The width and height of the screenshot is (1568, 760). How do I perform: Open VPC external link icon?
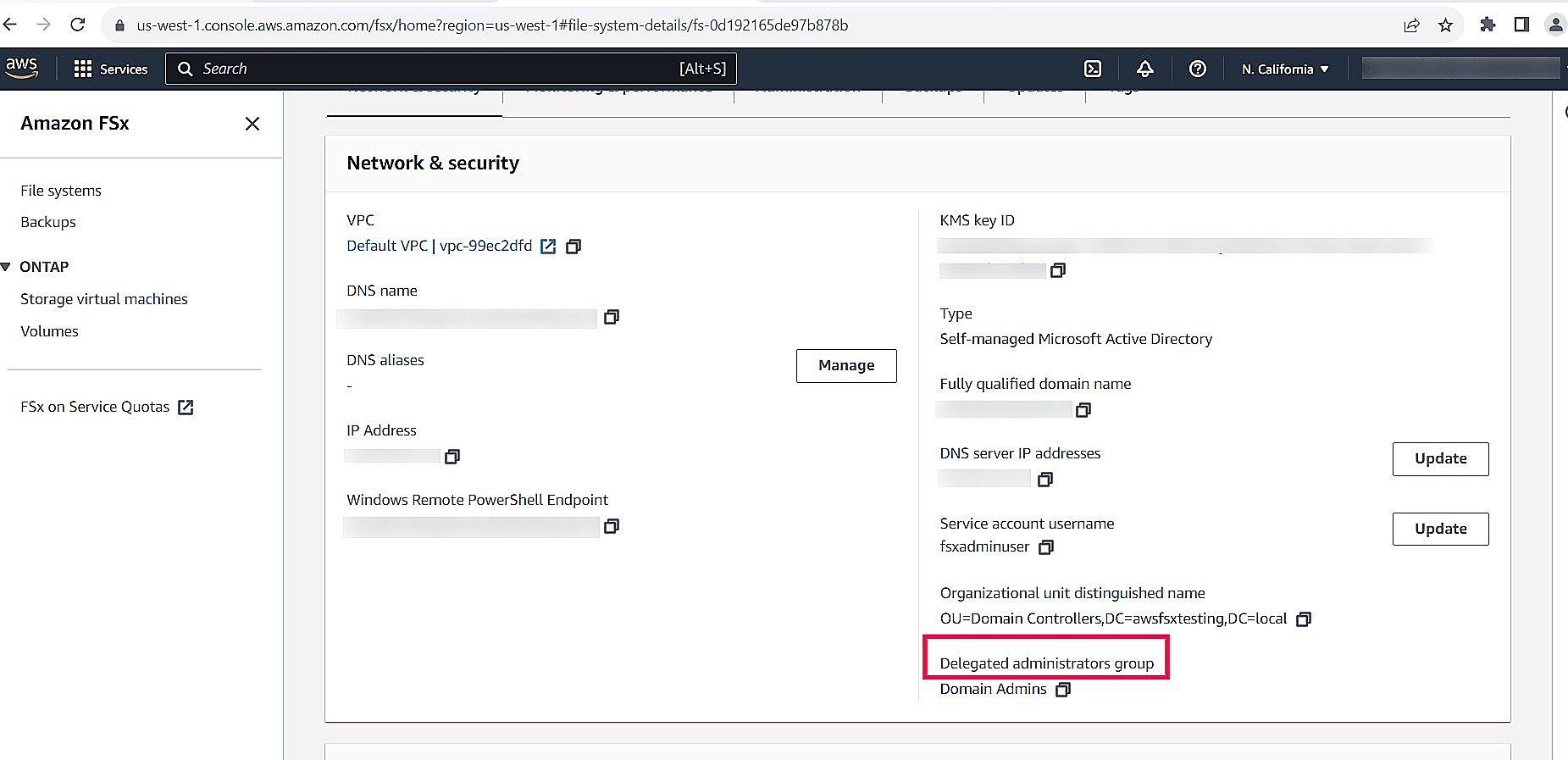(548, 247)
